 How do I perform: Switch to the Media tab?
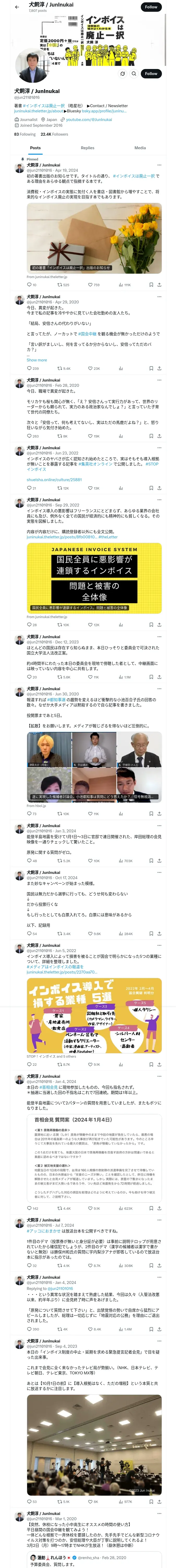[x=140, y=148]
